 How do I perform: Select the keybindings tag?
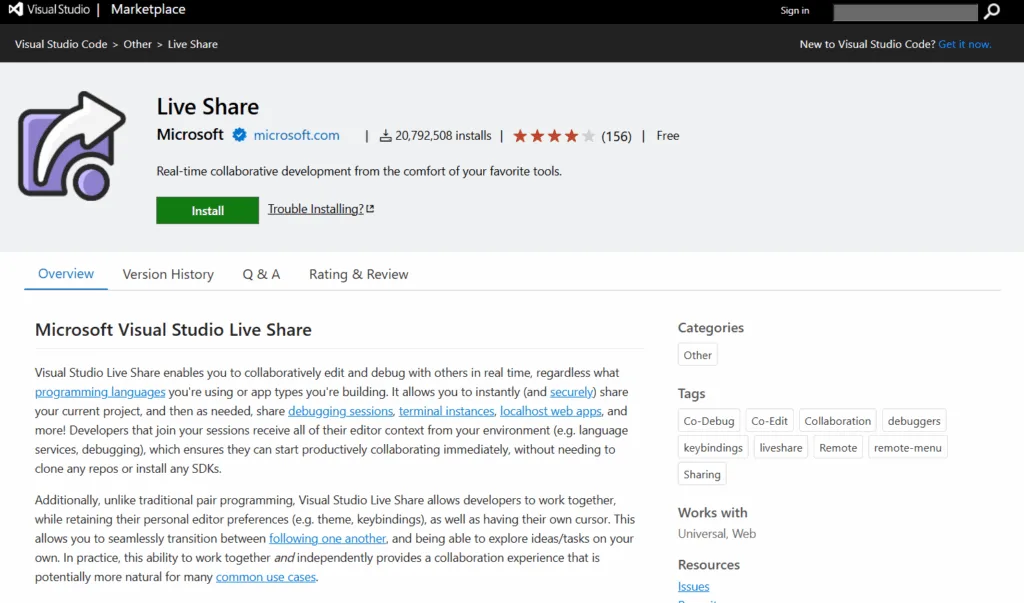[x=712, y=448]
